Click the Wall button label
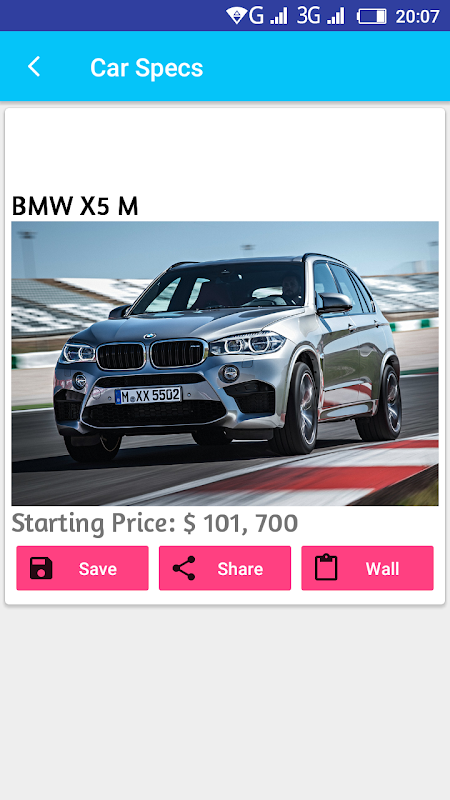Image resolution: width=450 pixels, height=800 pixels. 383,568
